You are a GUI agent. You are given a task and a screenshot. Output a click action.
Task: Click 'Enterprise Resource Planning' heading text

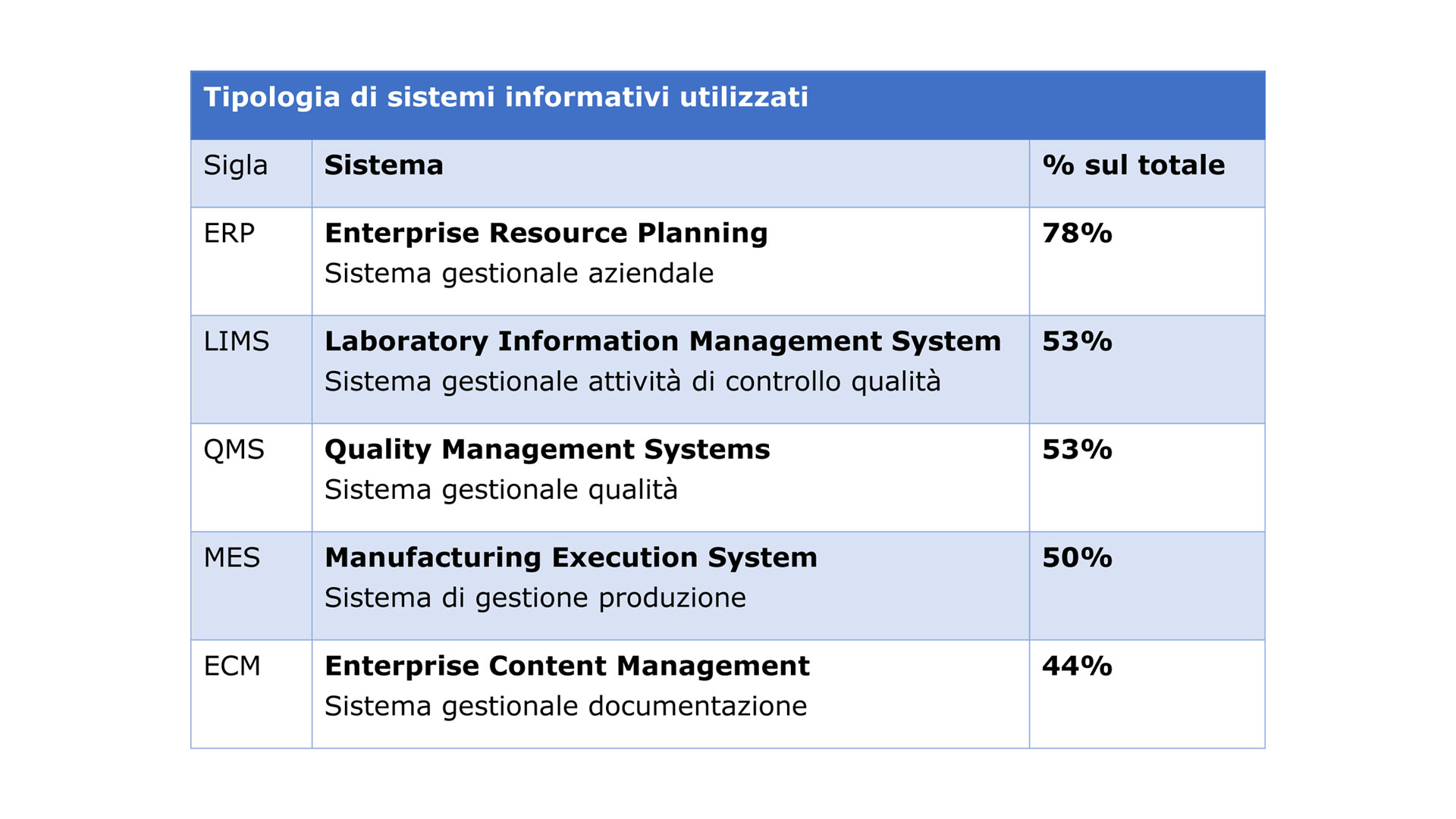546,234
